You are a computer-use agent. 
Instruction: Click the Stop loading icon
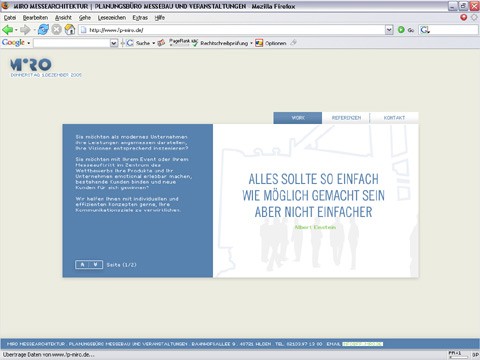(x=57, y=30)
